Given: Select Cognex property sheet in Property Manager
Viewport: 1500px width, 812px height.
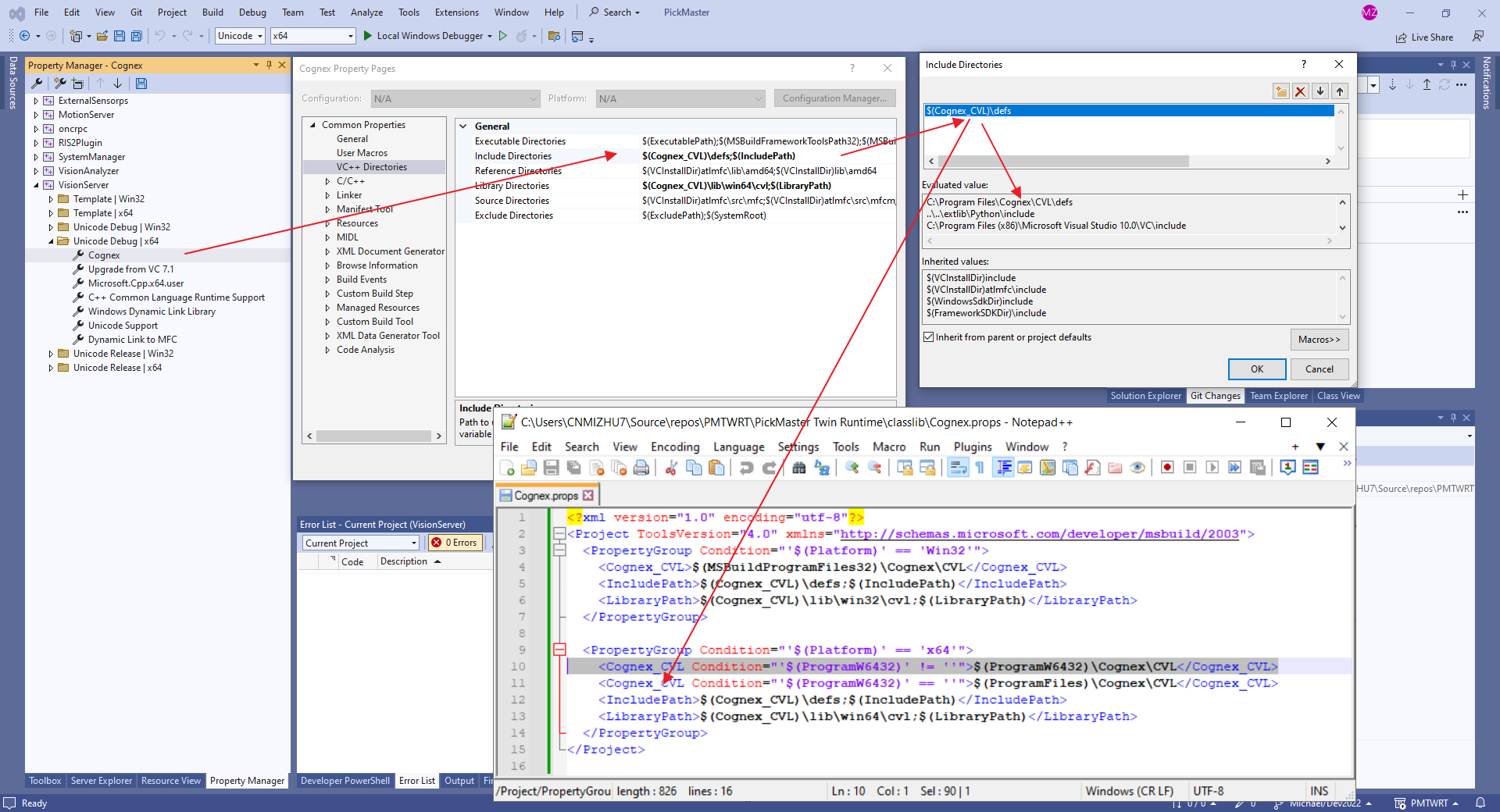Looking at the screenshot, I should (x=104, y=255).
